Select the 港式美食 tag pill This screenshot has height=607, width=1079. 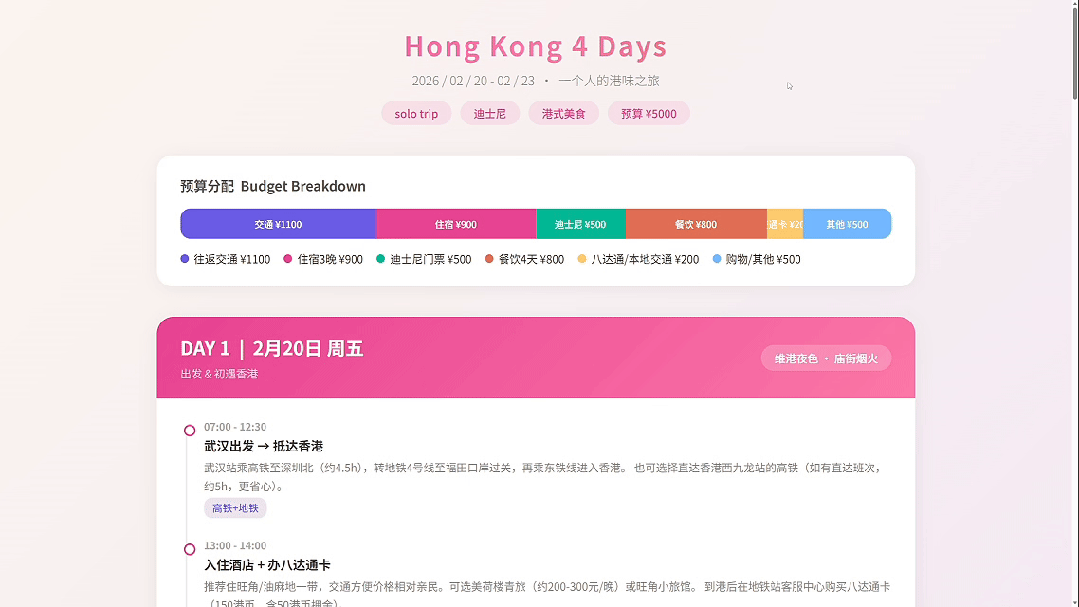coord(563,113)
